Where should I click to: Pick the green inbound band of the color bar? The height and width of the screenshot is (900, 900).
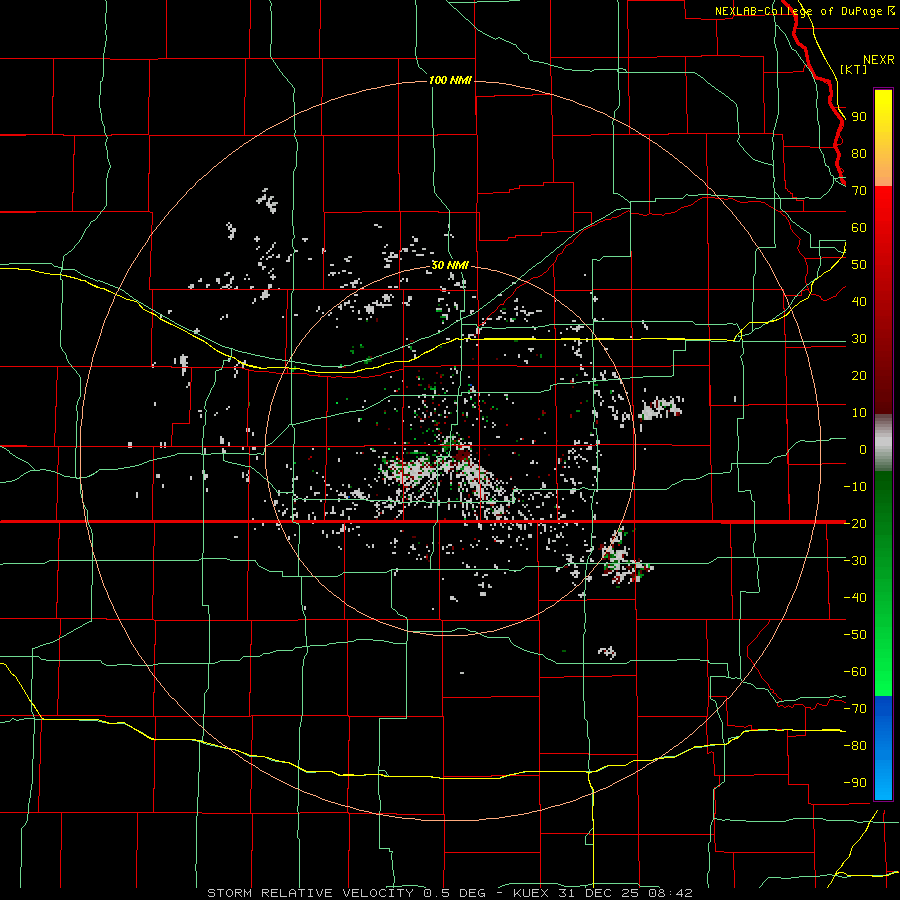click(883, 583)
